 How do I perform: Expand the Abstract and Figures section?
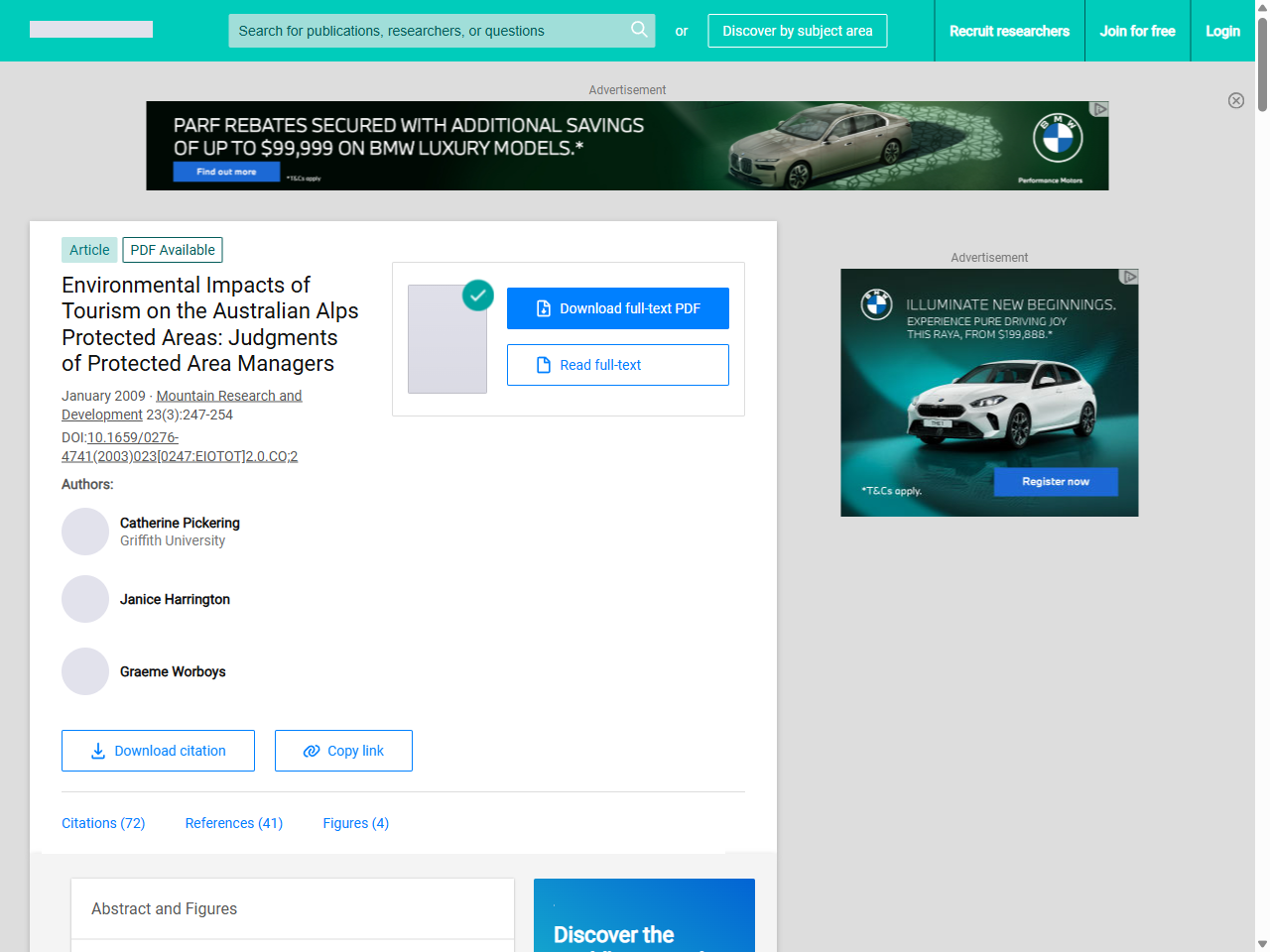164,908
